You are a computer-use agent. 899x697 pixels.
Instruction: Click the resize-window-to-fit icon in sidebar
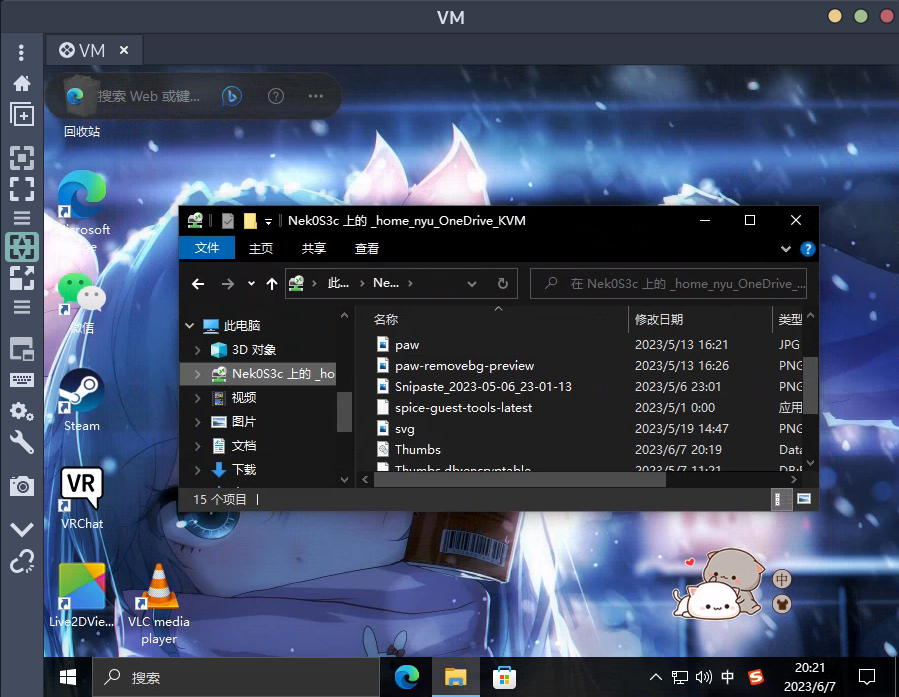coord(22,158)
